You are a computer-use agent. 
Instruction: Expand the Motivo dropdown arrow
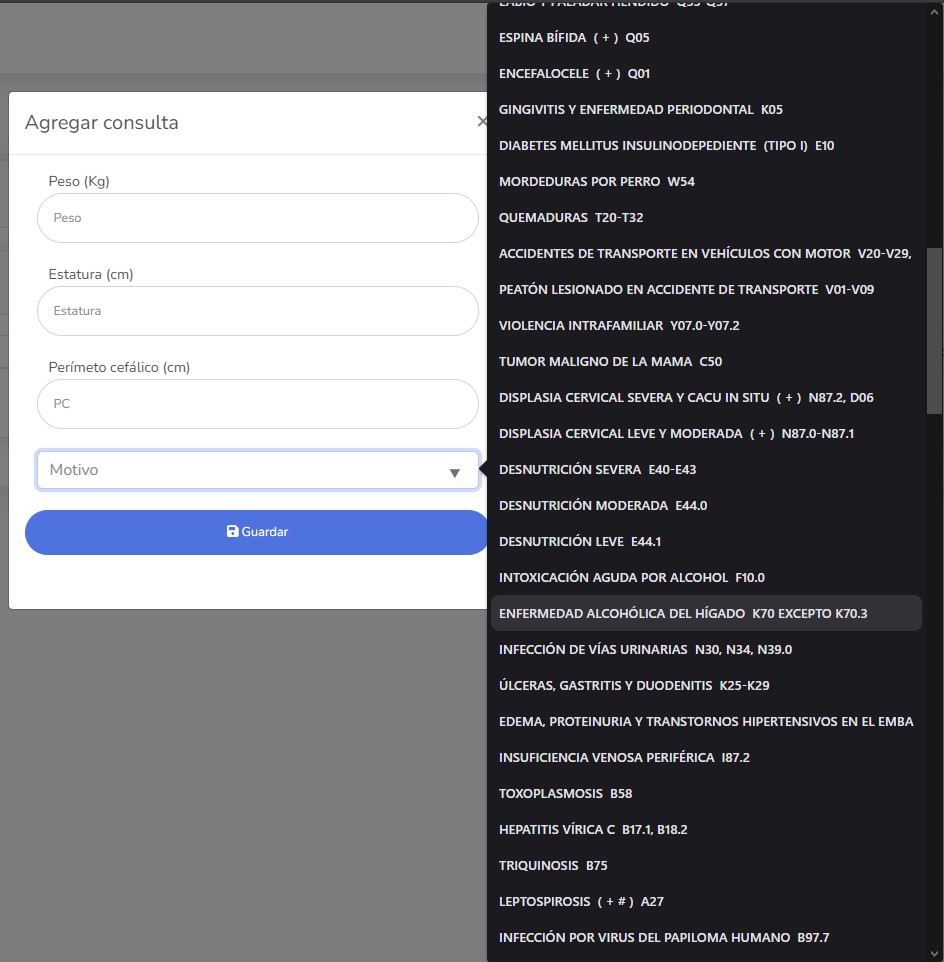click(x=454, y=472)
